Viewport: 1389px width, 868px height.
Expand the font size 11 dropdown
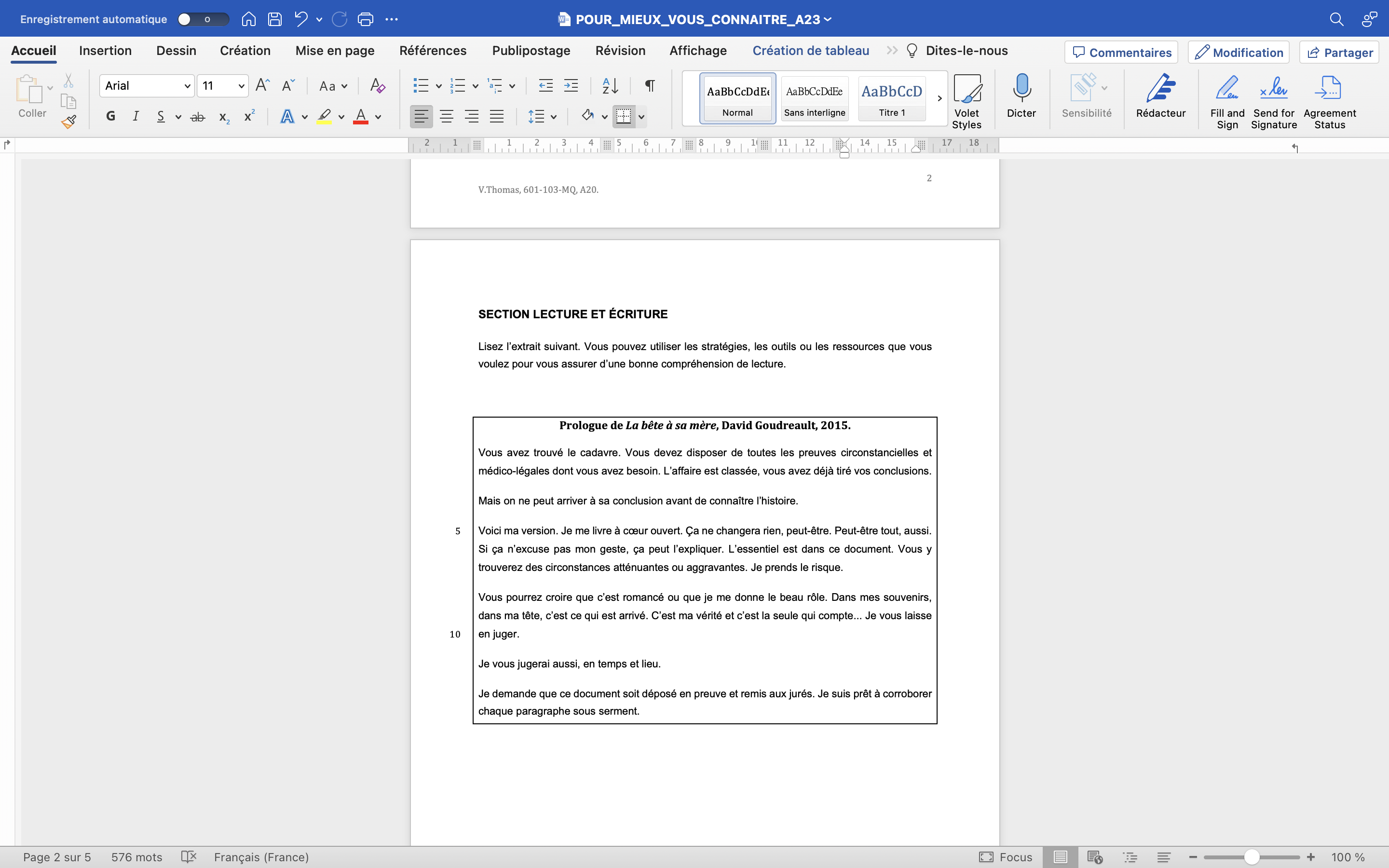point(241,86)
